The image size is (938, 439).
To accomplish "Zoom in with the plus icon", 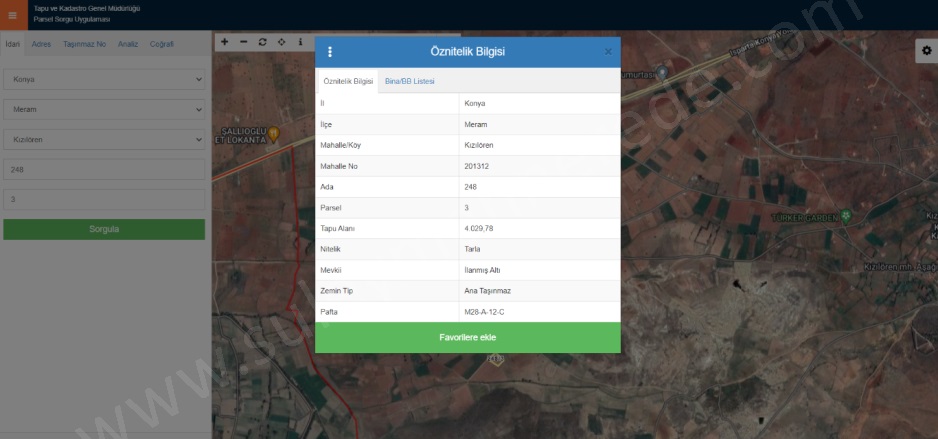I will point(224,42).
